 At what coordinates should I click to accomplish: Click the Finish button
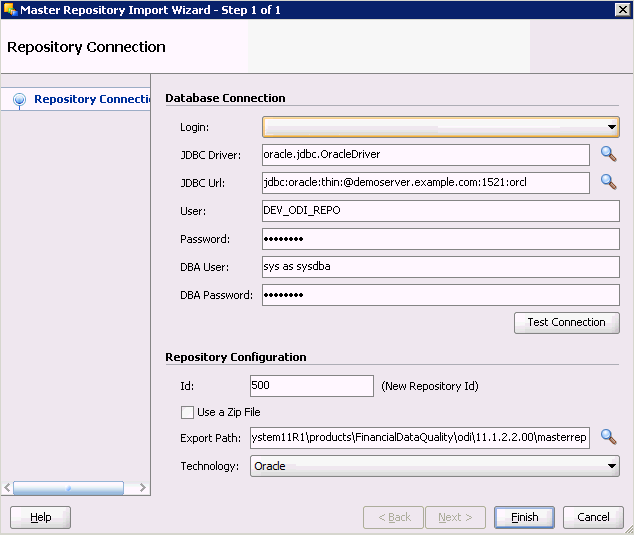(x=524, y=517)
